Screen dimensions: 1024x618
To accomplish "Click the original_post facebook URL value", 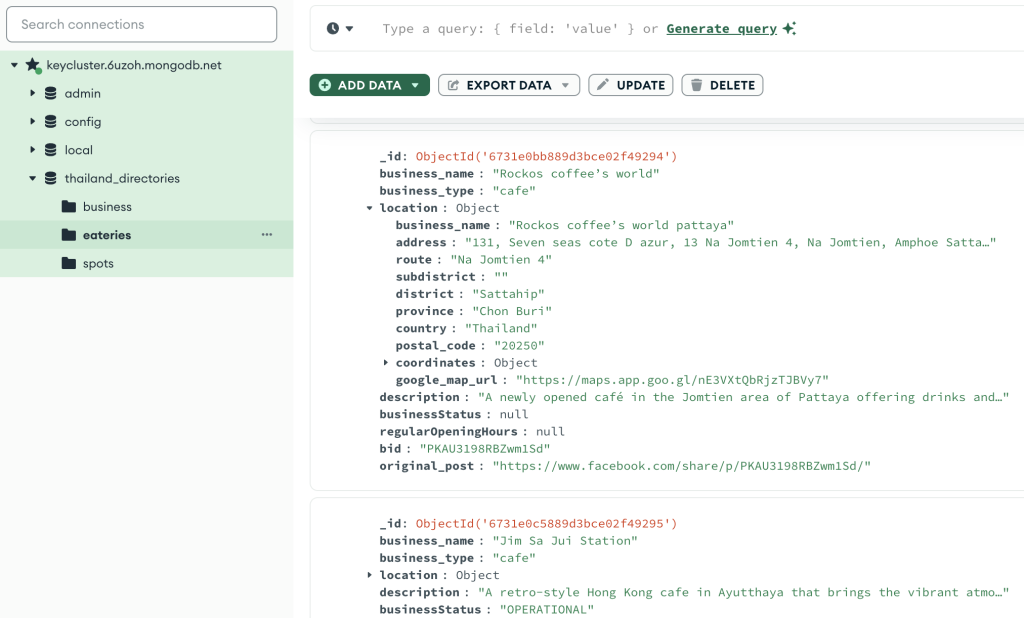I will pyautogui.click(x=681, y=466).
